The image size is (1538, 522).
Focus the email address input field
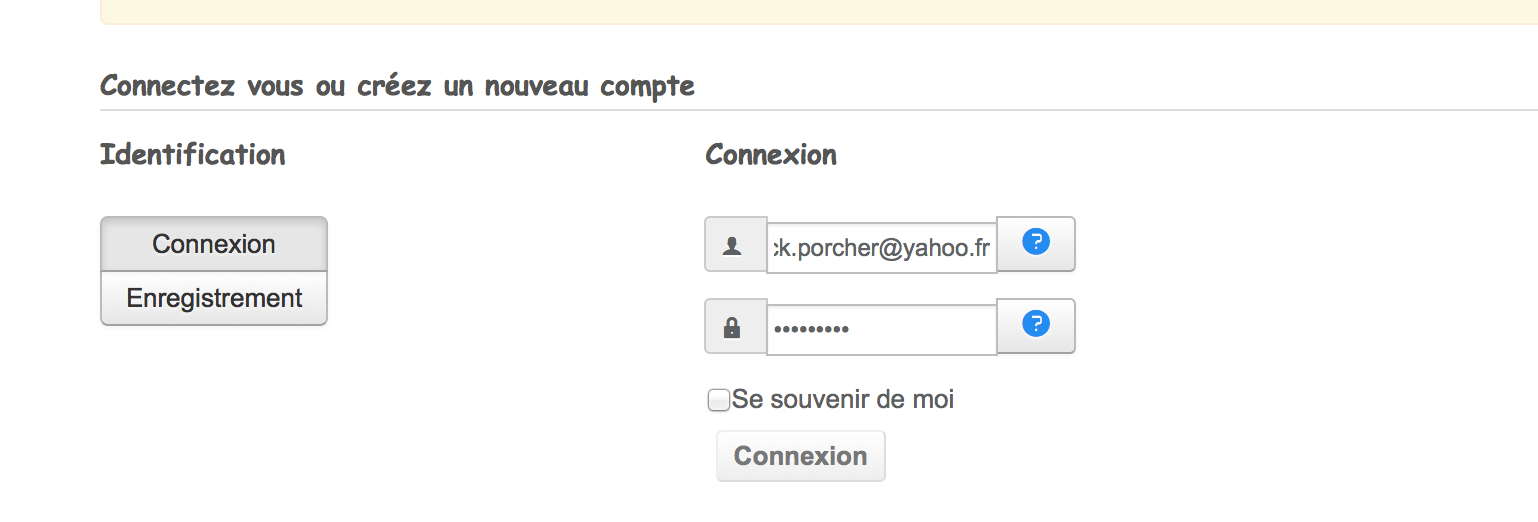[x=881, y=248]
